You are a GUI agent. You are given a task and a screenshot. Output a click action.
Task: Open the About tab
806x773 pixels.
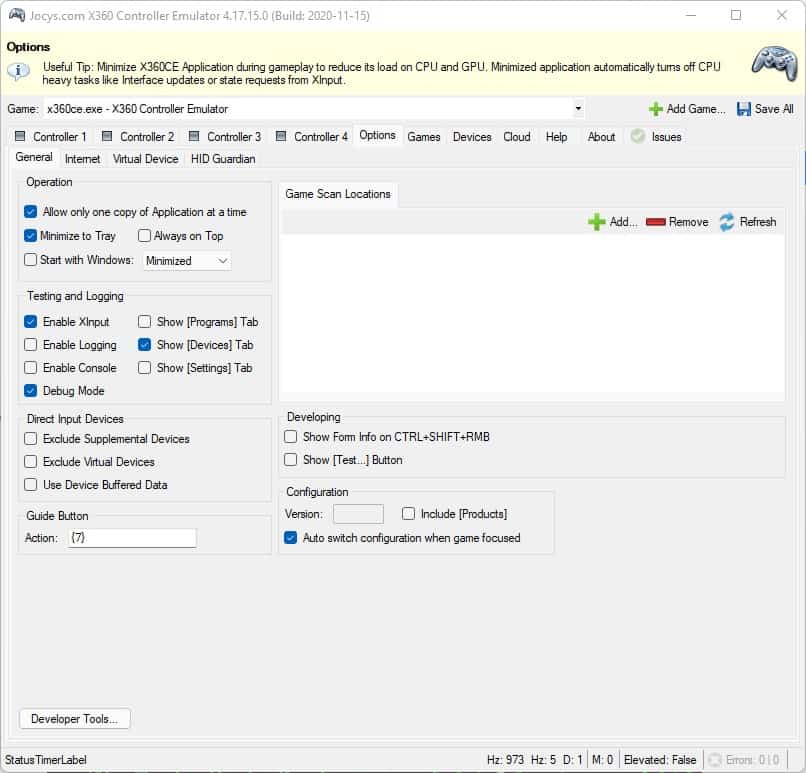point(601,137)
